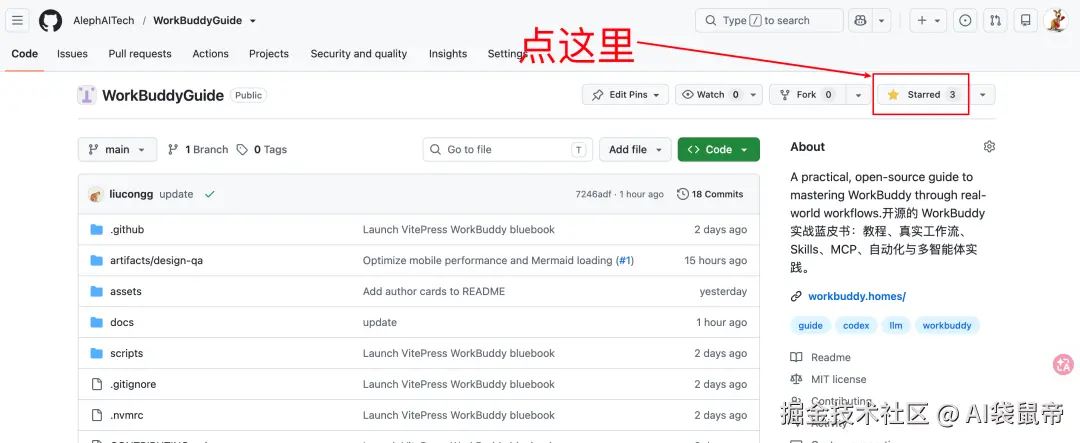Screen dimensions: 1080x443
Task: Switch to the Code tab
Action: pos(25,54)
